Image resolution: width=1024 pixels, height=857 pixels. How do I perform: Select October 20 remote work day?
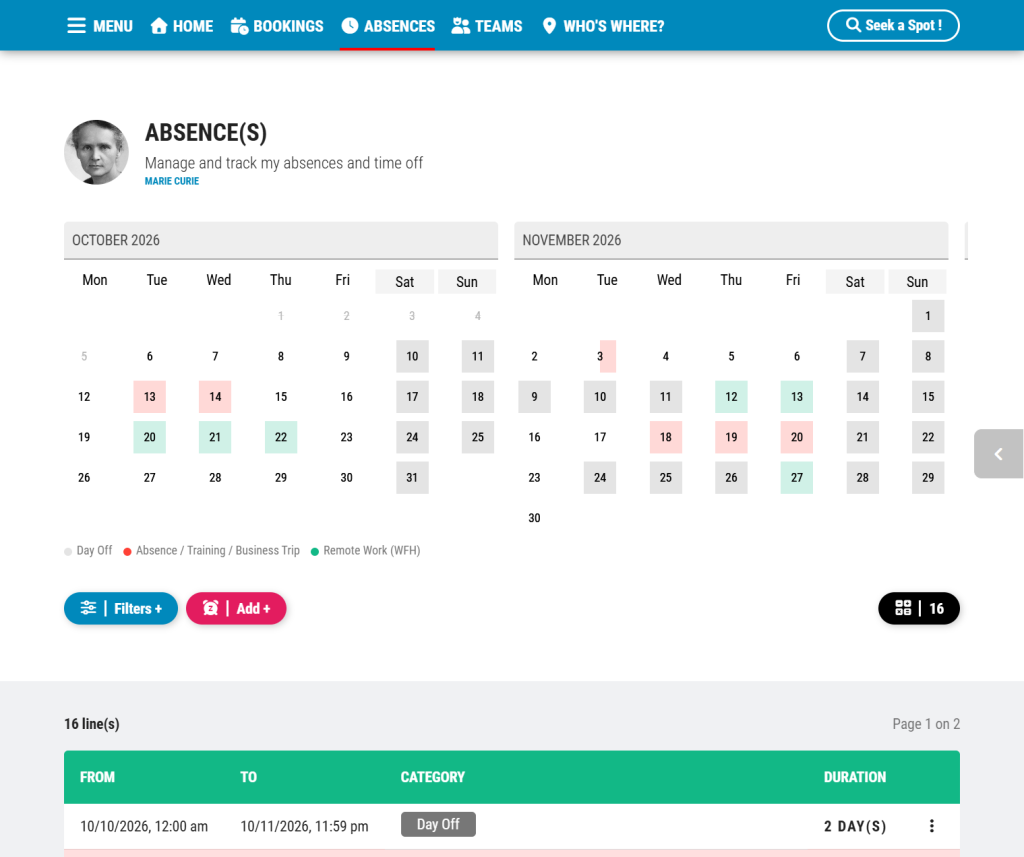click(150, 437)
